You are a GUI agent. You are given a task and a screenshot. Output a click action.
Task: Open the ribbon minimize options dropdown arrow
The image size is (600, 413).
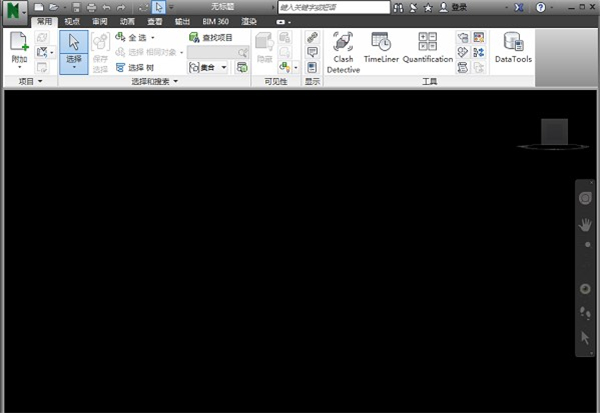289,23
